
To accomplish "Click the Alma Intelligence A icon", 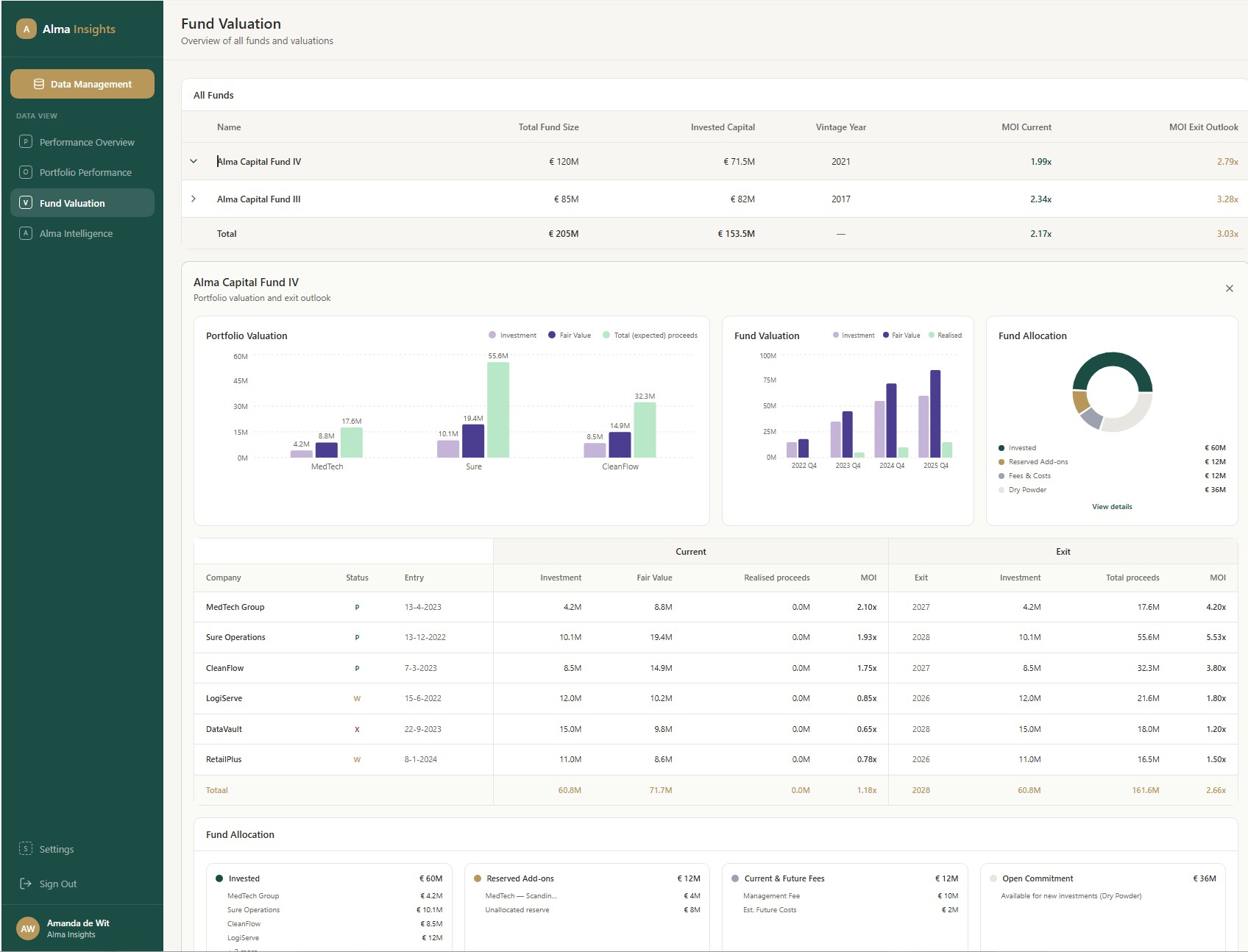I will pyautogui.click(x=26, y=232).
